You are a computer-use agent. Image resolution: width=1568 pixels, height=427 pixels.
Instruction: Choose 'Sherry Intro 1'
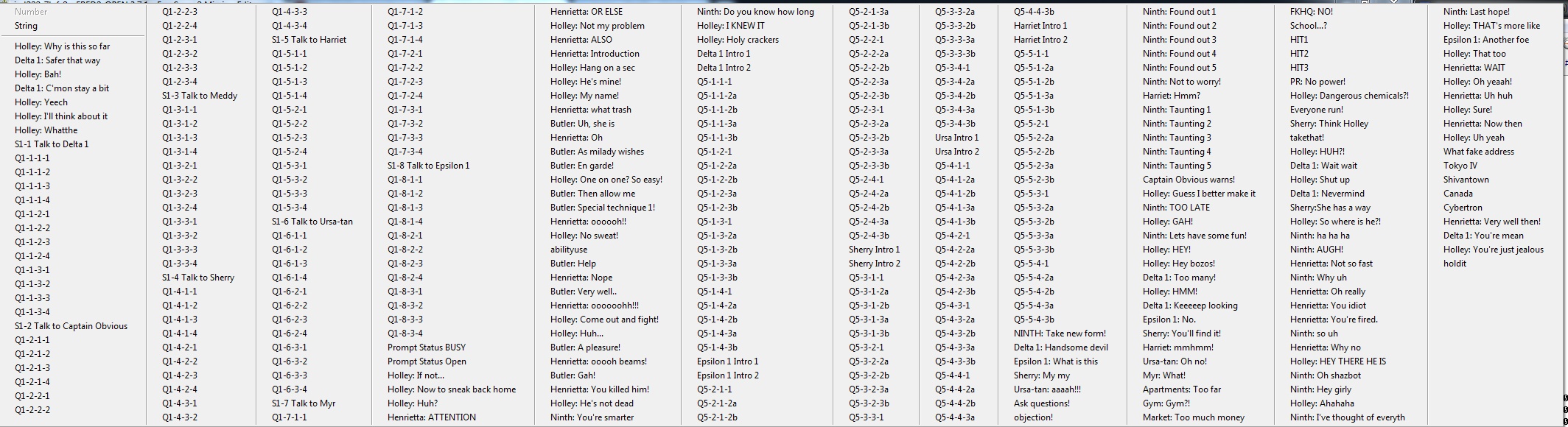(x=875, y=250)
